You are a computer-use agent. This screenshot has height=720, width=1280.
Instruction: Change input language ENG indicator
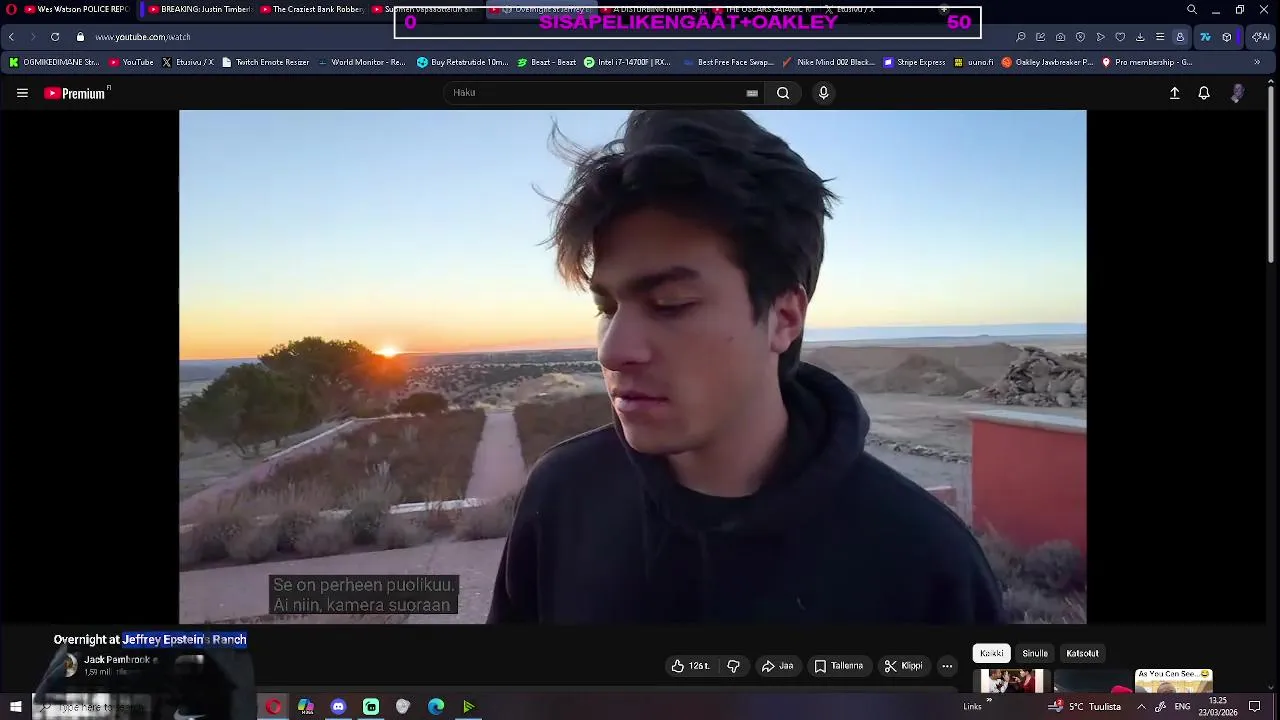point(1182,707)
